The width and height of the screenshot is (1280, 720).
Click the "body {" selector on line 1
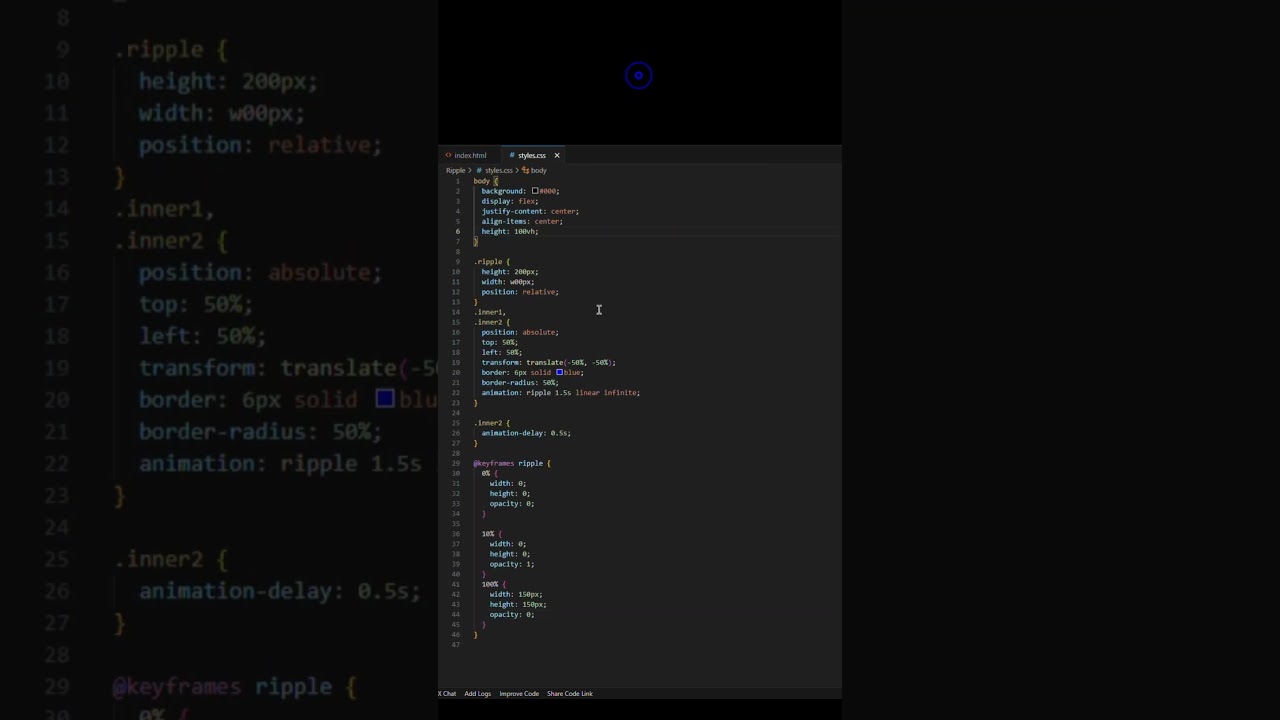pyautogui.click(x=485, y=181)
